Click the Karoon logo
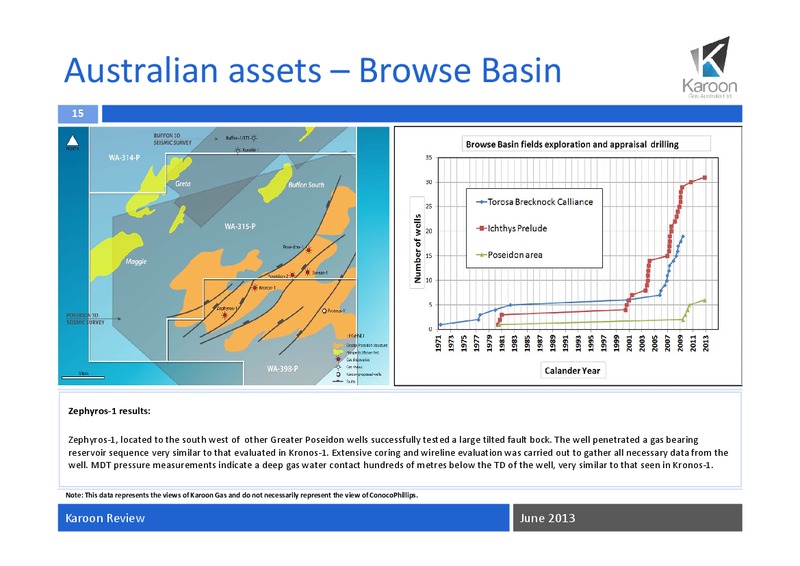This screenshot has height=566, width=800. [x=710, y=67]
